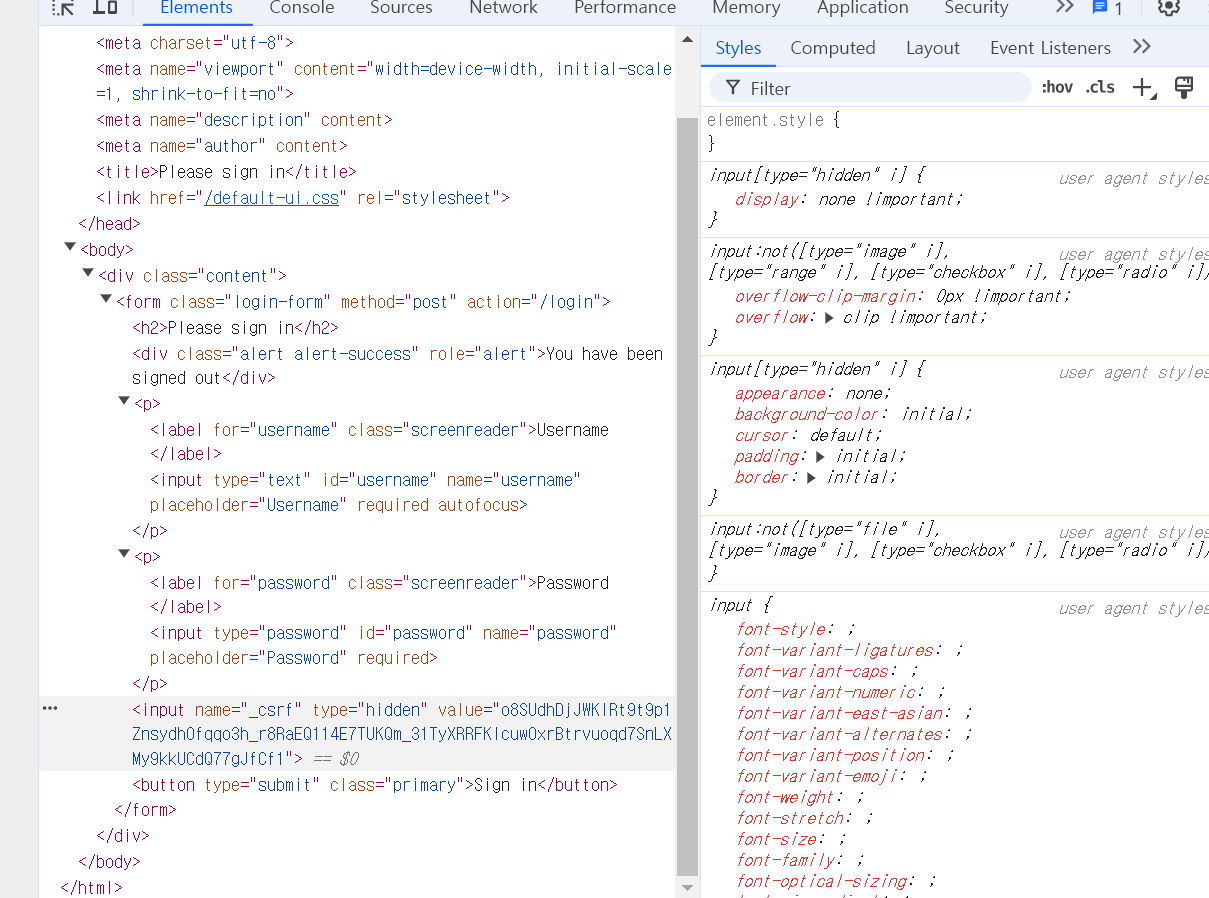Click the font-optical-sizing property
Image resolution: width=1209 pixels, height=898 pixels.
click(x=822, y=881)
